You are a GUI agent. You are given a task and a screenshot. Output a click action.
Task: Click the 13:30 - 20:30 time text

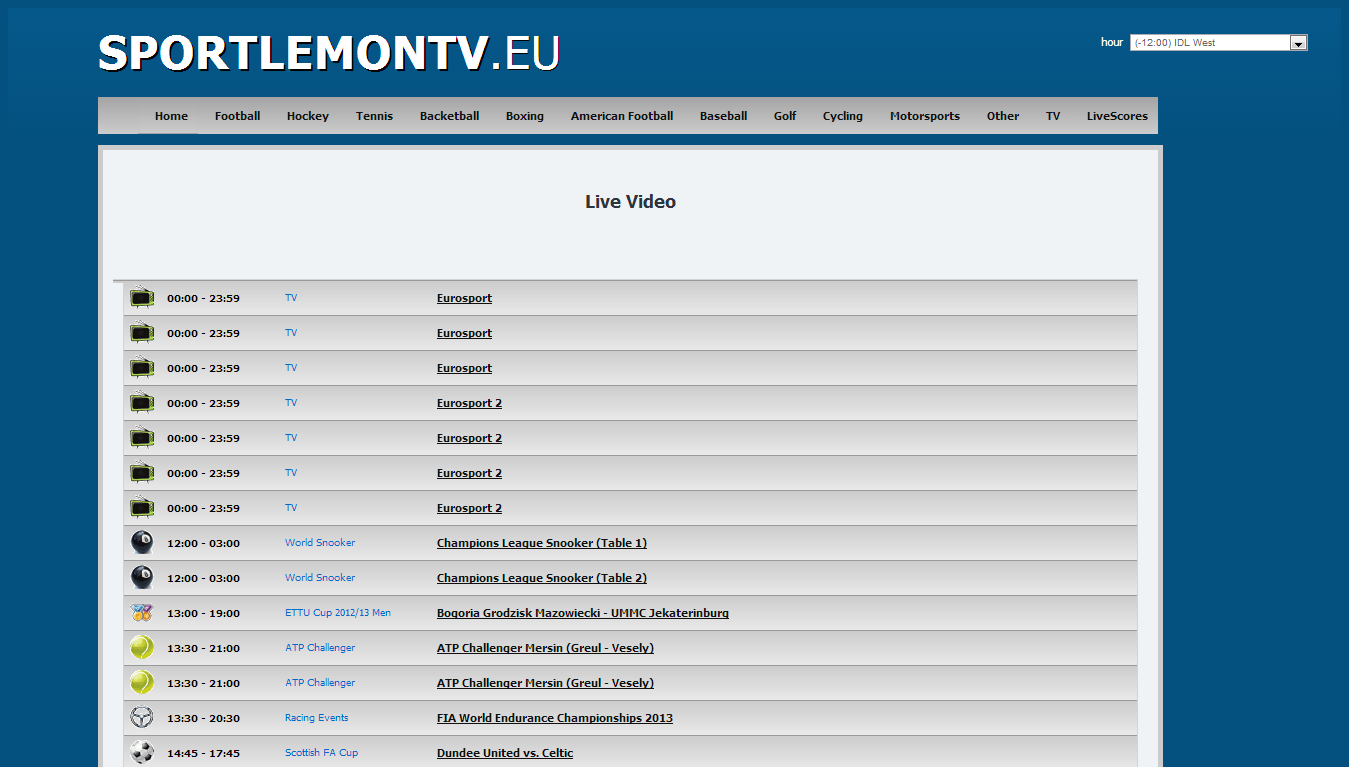coord(203,718)
